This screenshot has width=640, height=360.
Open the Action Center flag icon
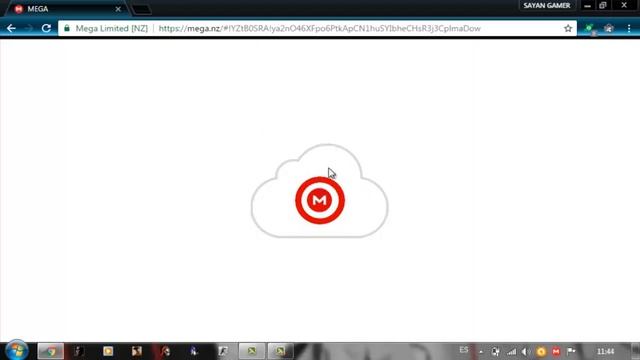pyautogui.click(x=571, y=351)
